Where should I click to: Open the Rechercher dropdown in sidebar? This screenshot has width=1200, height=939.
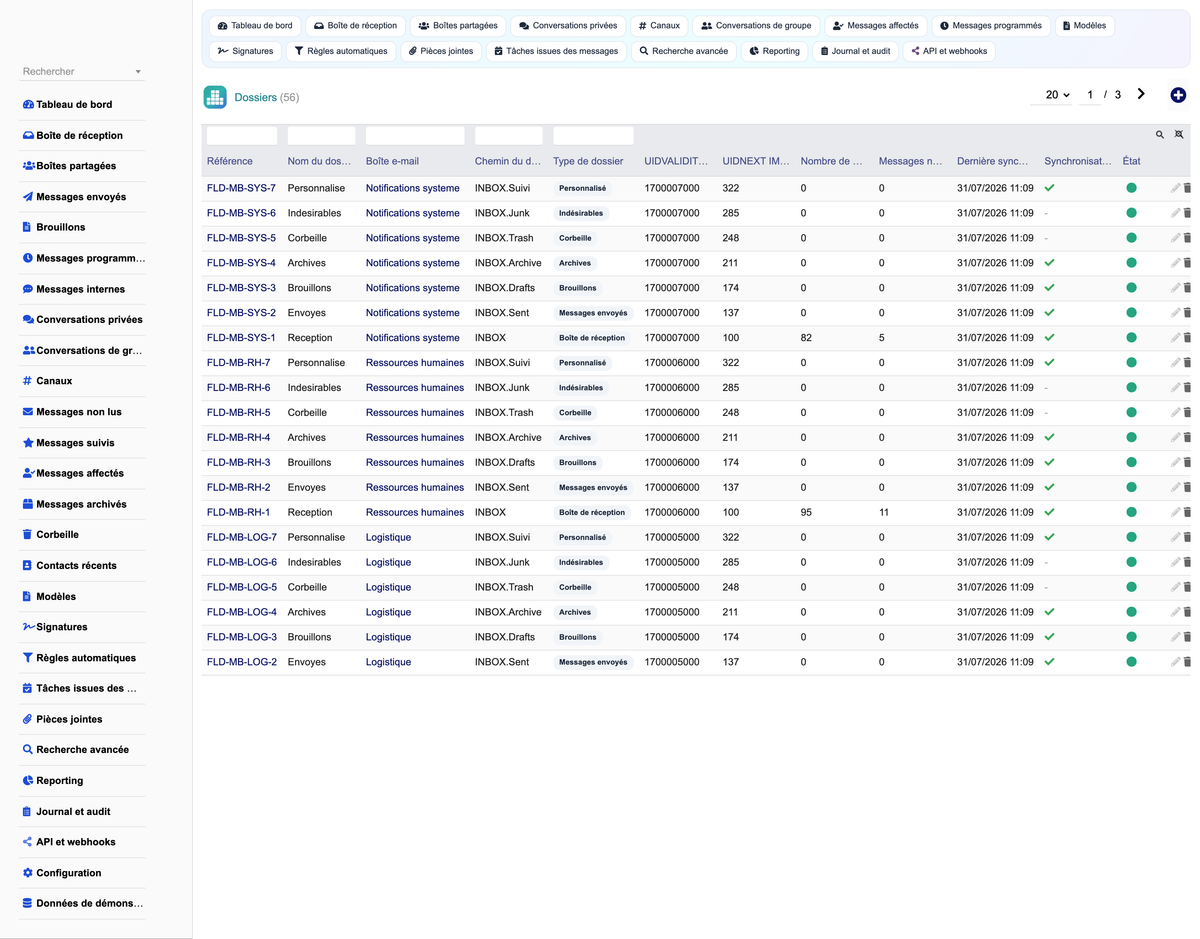(83, 72)
